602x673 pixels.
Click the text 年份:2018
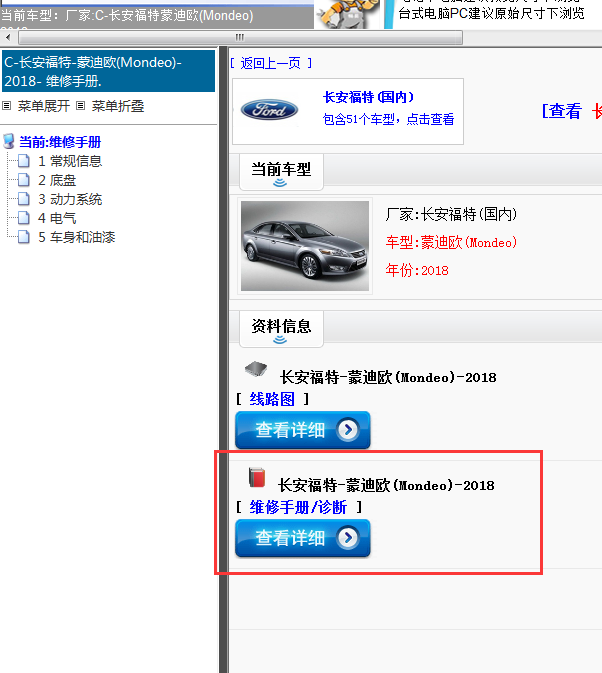click(x=417, y=270)
